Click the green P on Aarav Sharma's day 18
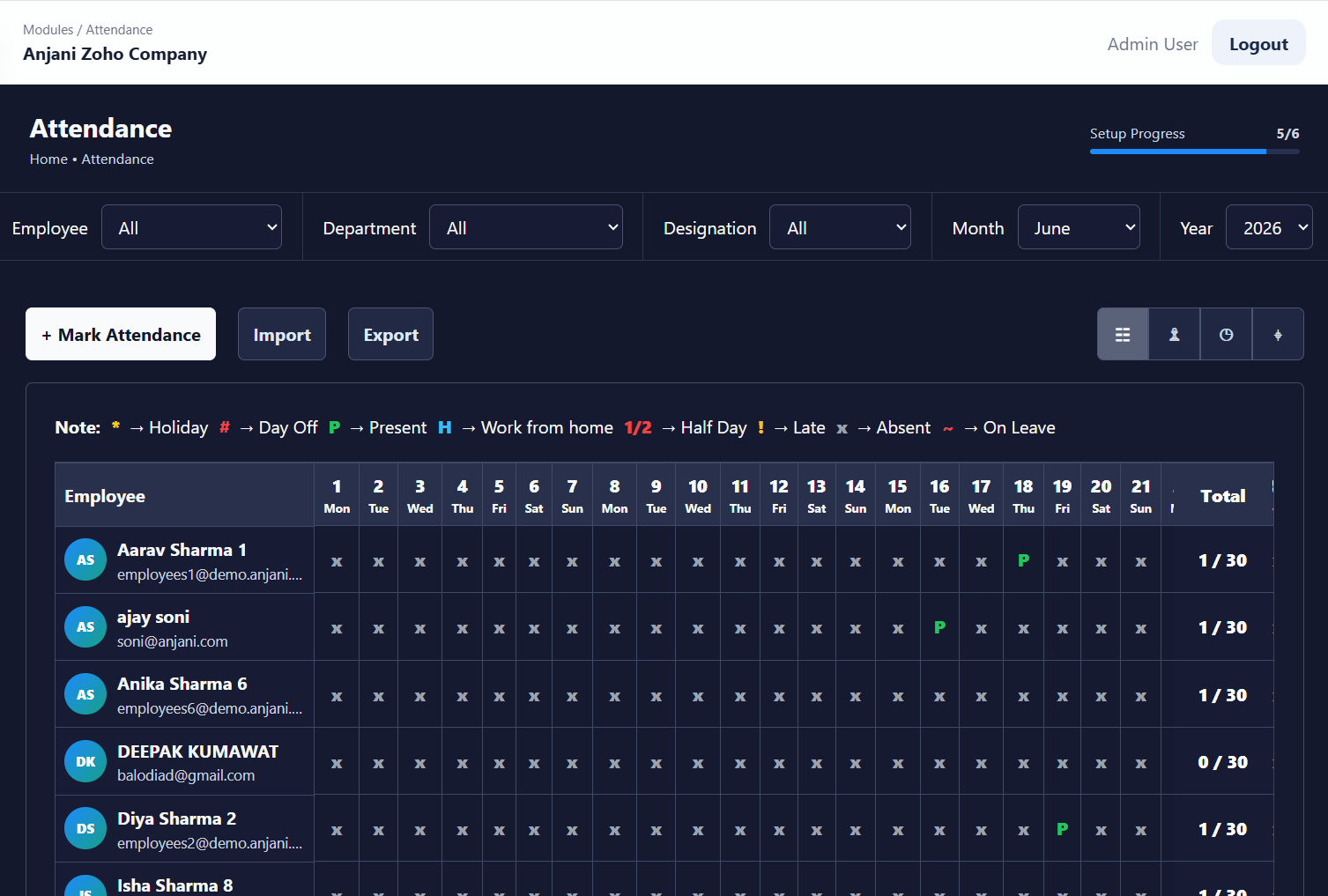 [1023, 560]
